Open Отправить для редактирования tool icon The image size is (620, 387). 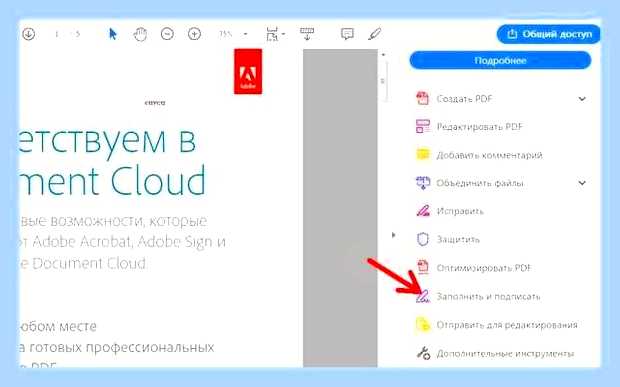[x=423, y=325]
